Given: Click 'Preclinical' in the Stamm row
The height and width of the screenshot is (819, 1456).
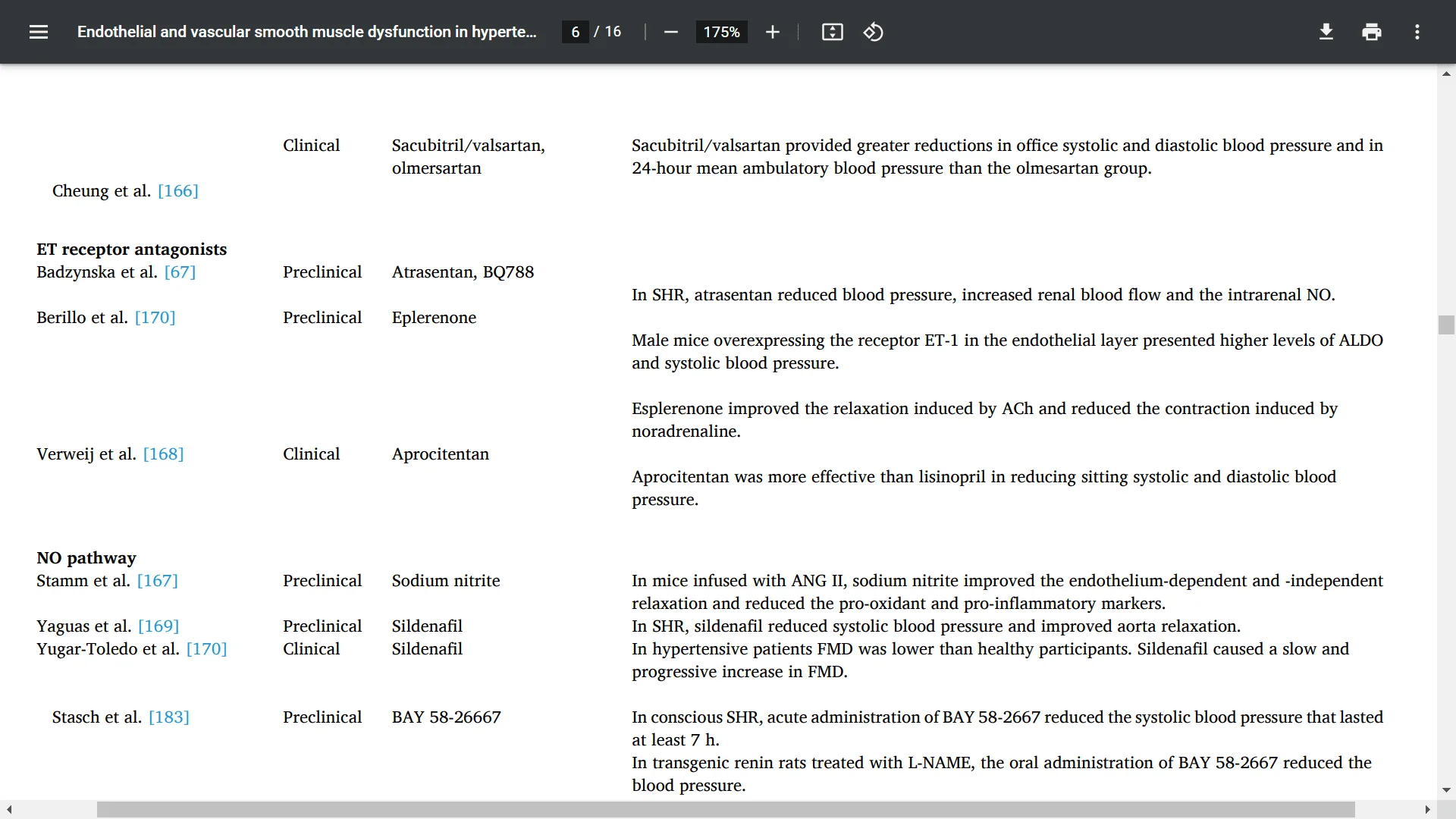Looking at the screenshot, I should click(322, 581).
